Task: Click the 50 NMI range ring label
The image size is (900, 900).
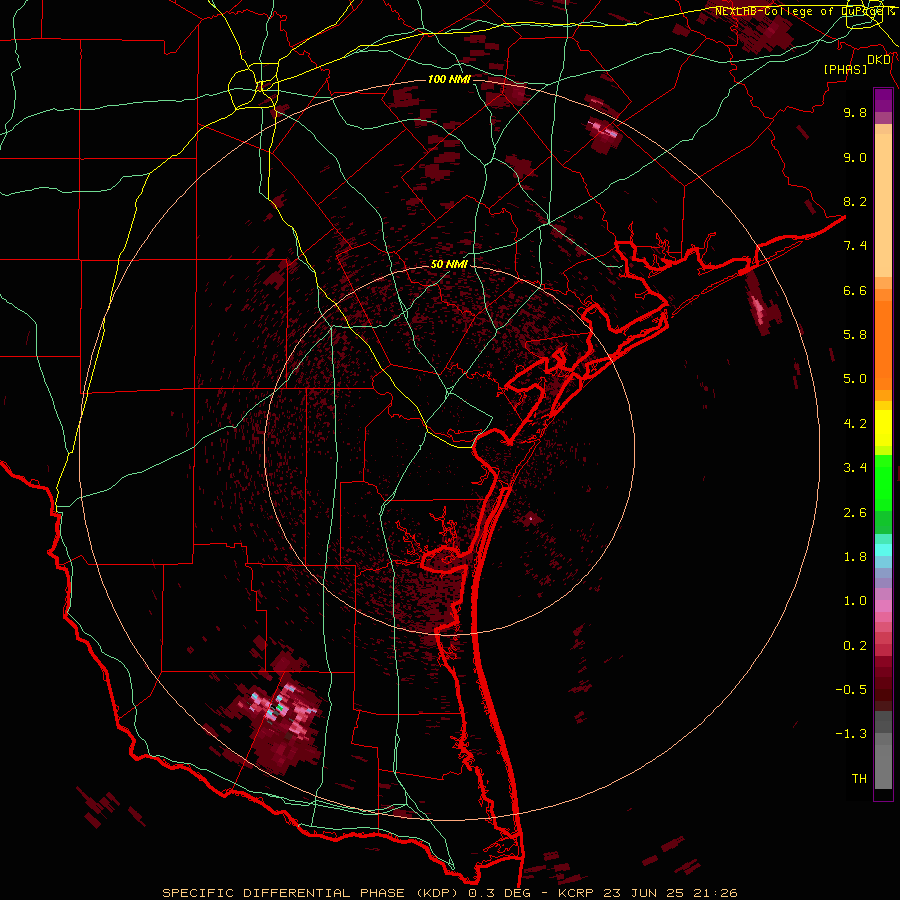Action: click(x=449, y=264)
